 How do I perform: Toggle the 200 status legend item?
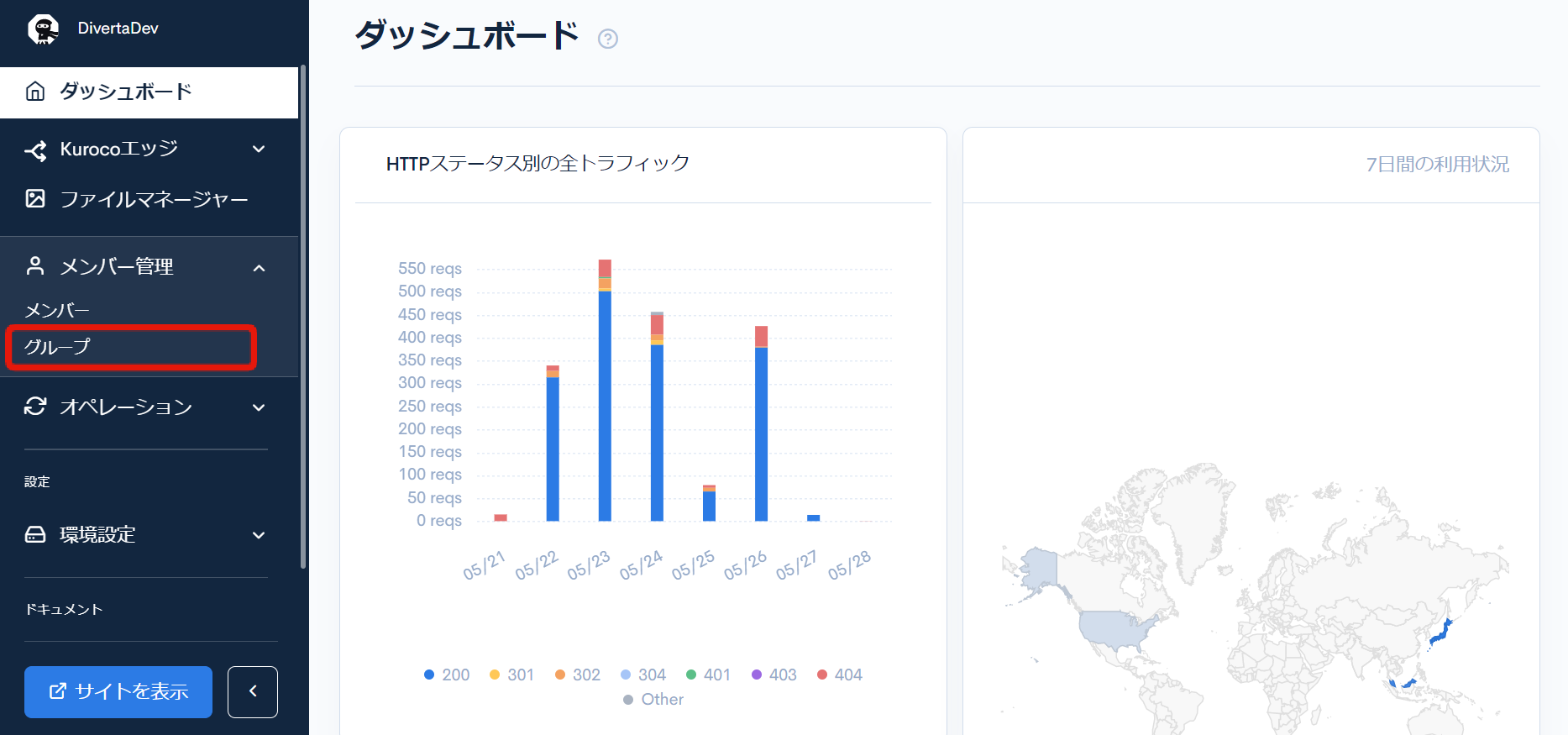[x=447, y=675]
